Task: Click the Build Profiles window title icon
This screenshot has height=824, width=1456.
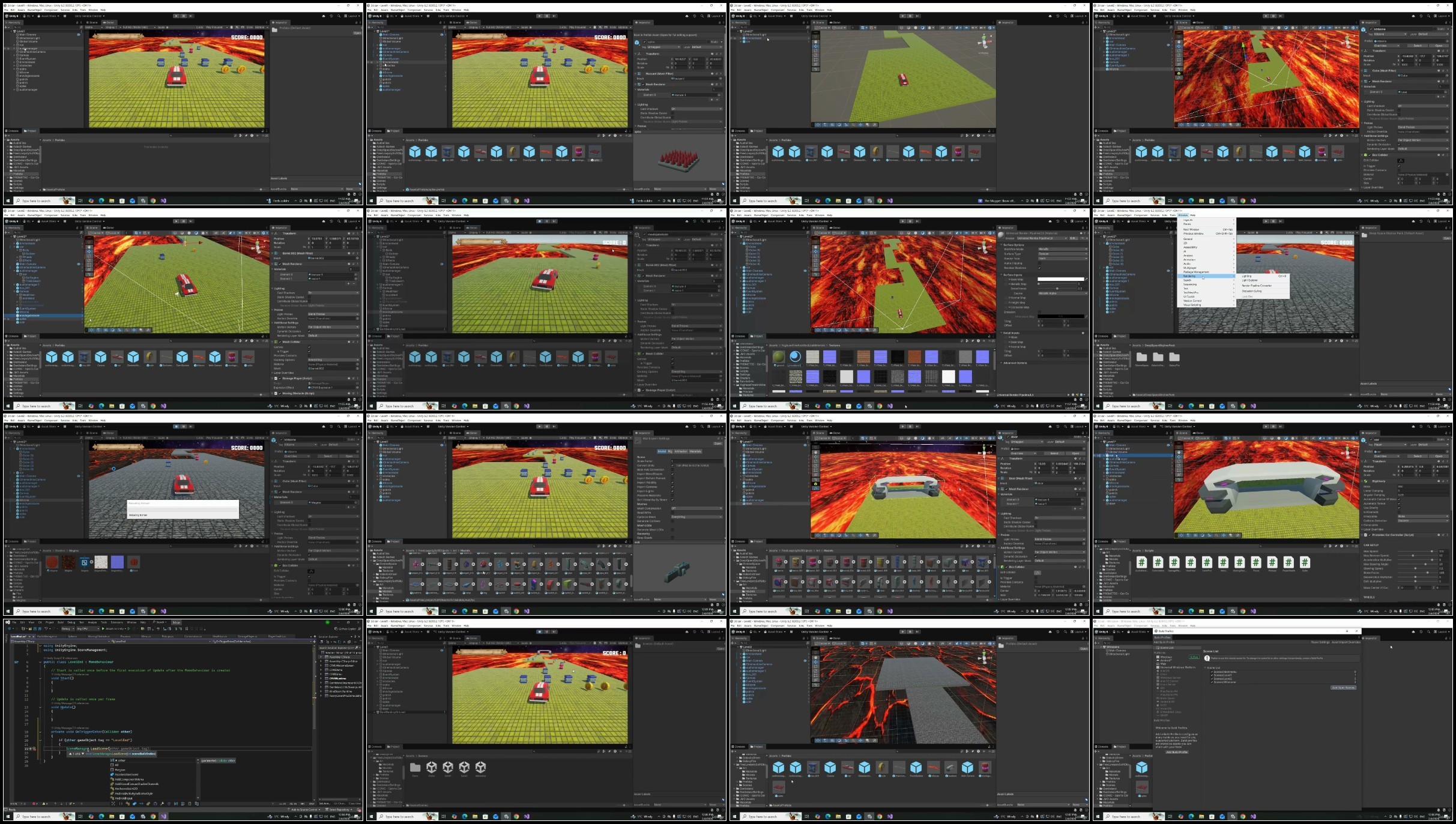Action: click(1156, 631)
